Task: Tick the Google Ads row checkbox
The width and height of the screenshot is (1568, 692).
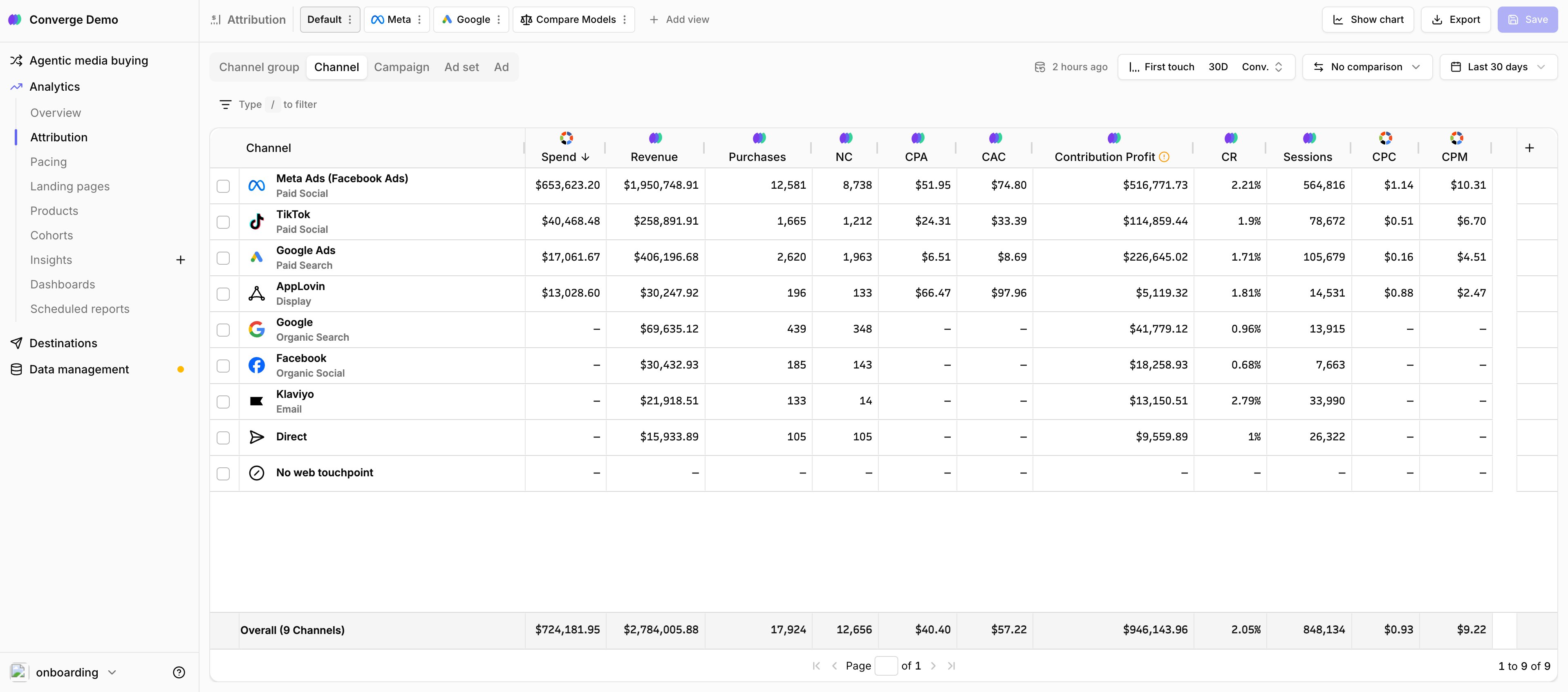Action: pos(224,258)
